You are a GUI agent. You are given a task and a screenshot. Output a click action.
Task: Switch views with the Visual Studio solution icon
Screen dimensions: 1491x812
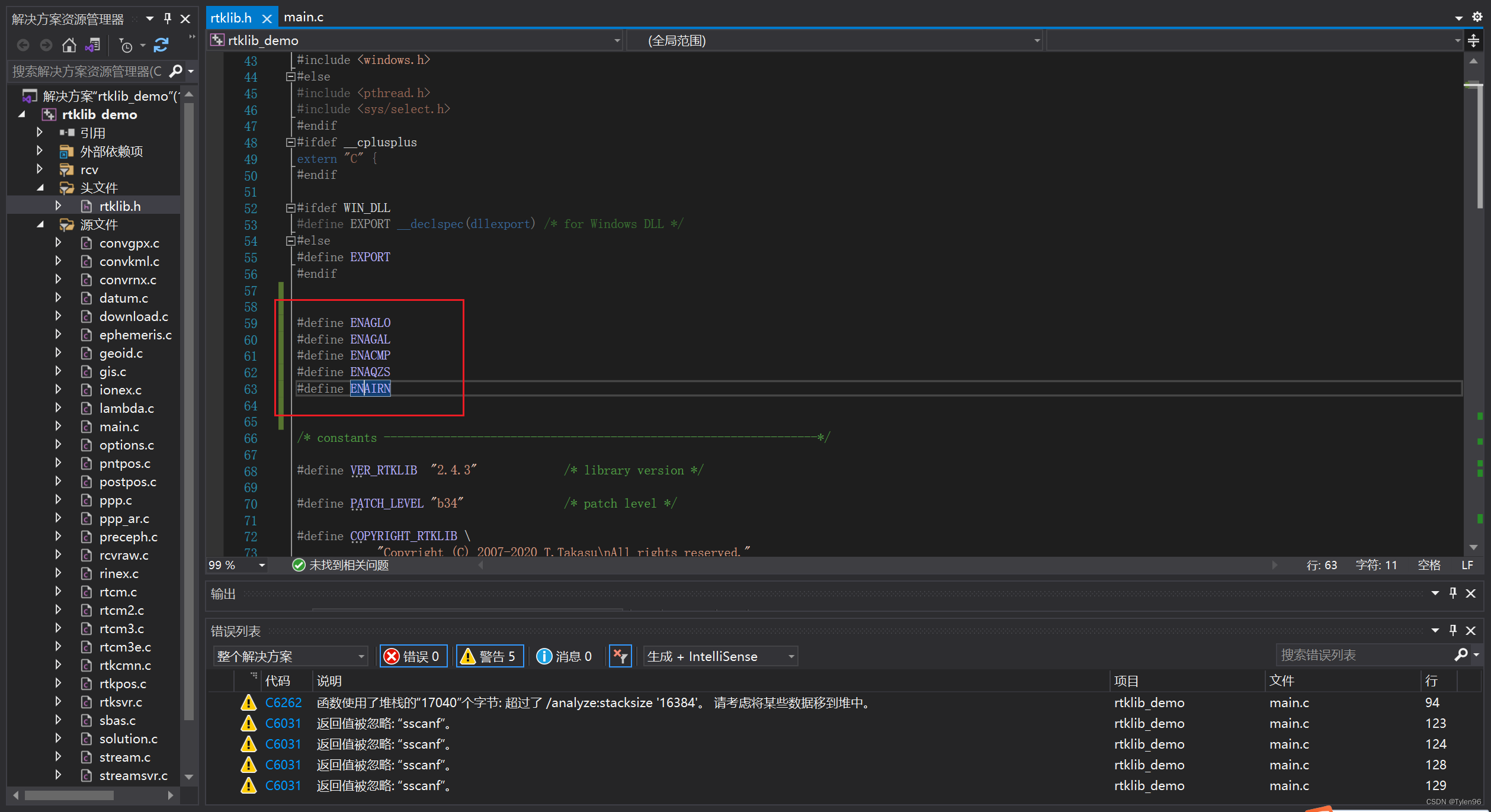coord(92,45)
